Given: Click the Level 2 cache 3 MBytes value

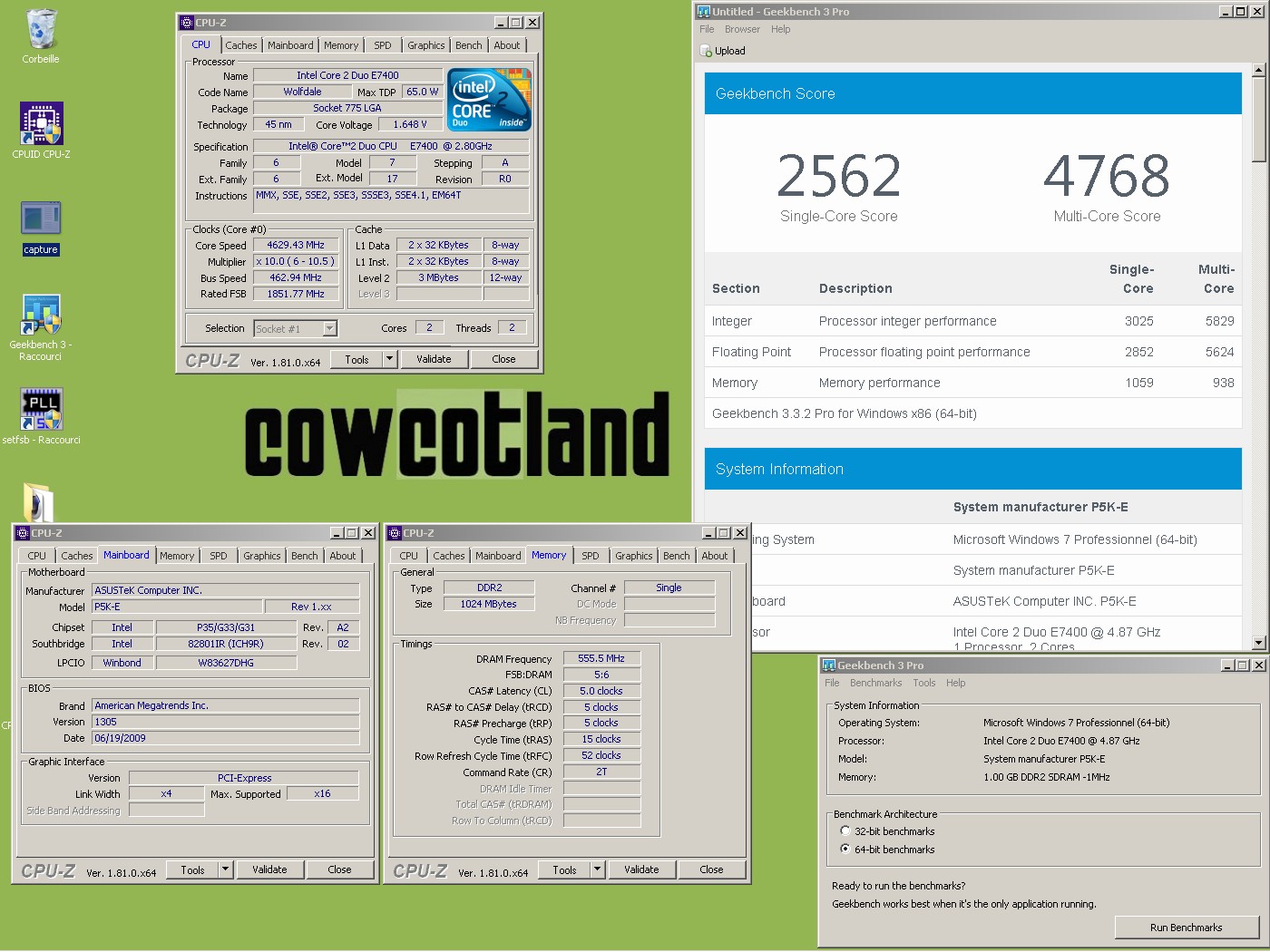Looking at the screenshot, I should [439, 277].
